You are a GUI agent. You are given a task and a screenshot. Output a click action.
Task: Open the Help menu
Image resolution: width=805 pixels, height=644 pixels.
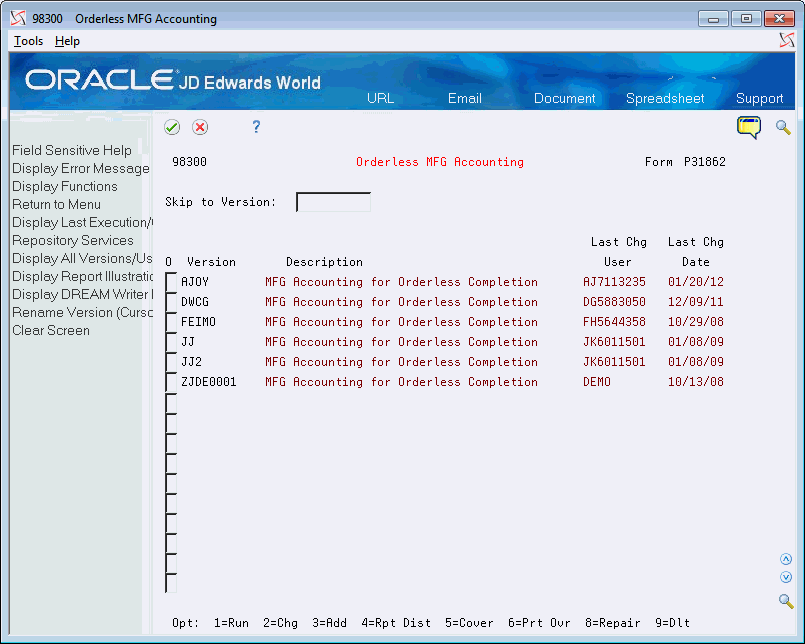(67, 41)
